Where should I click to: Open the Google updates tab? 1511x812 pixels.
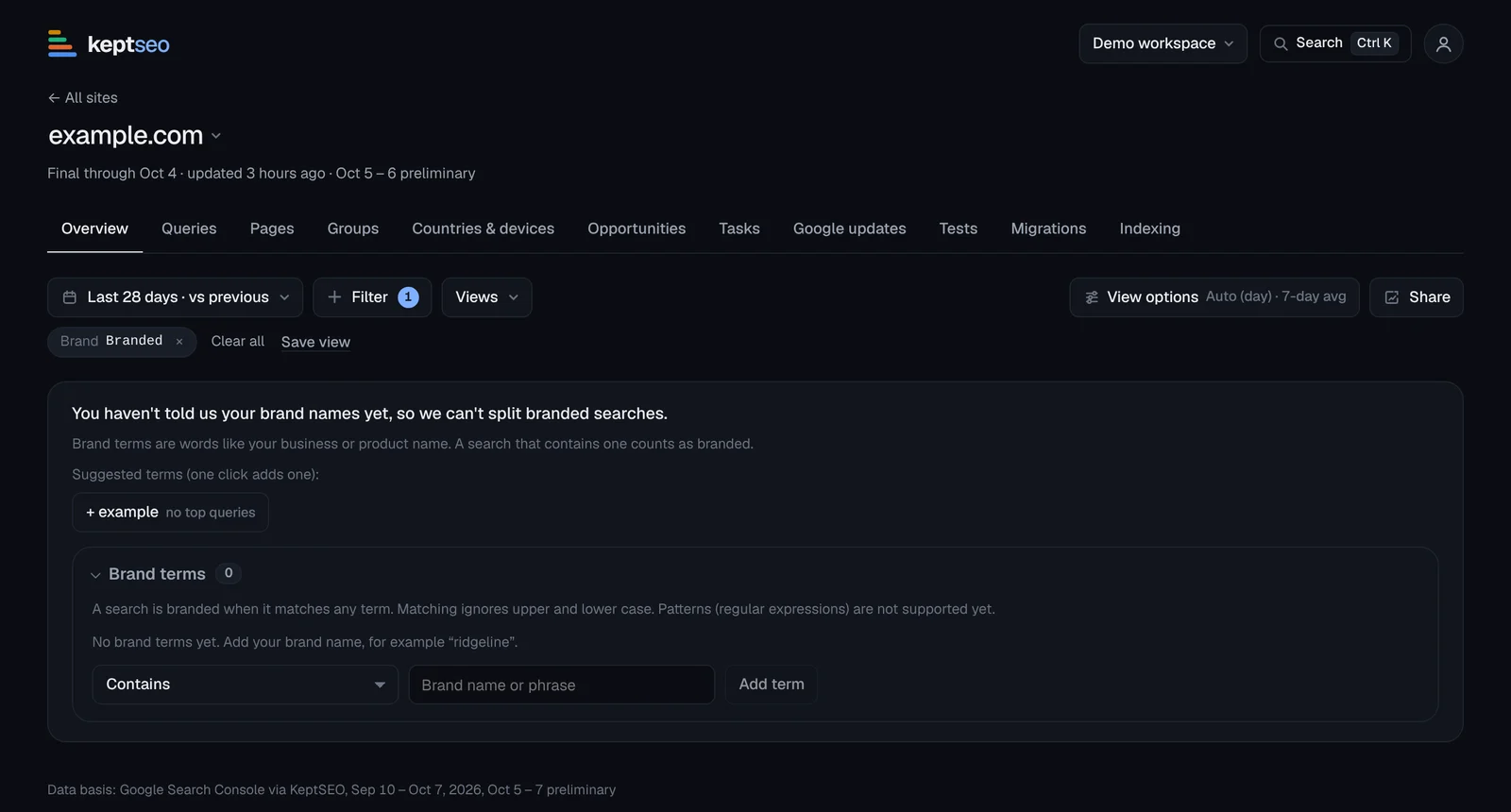click(x=850, y=228)
